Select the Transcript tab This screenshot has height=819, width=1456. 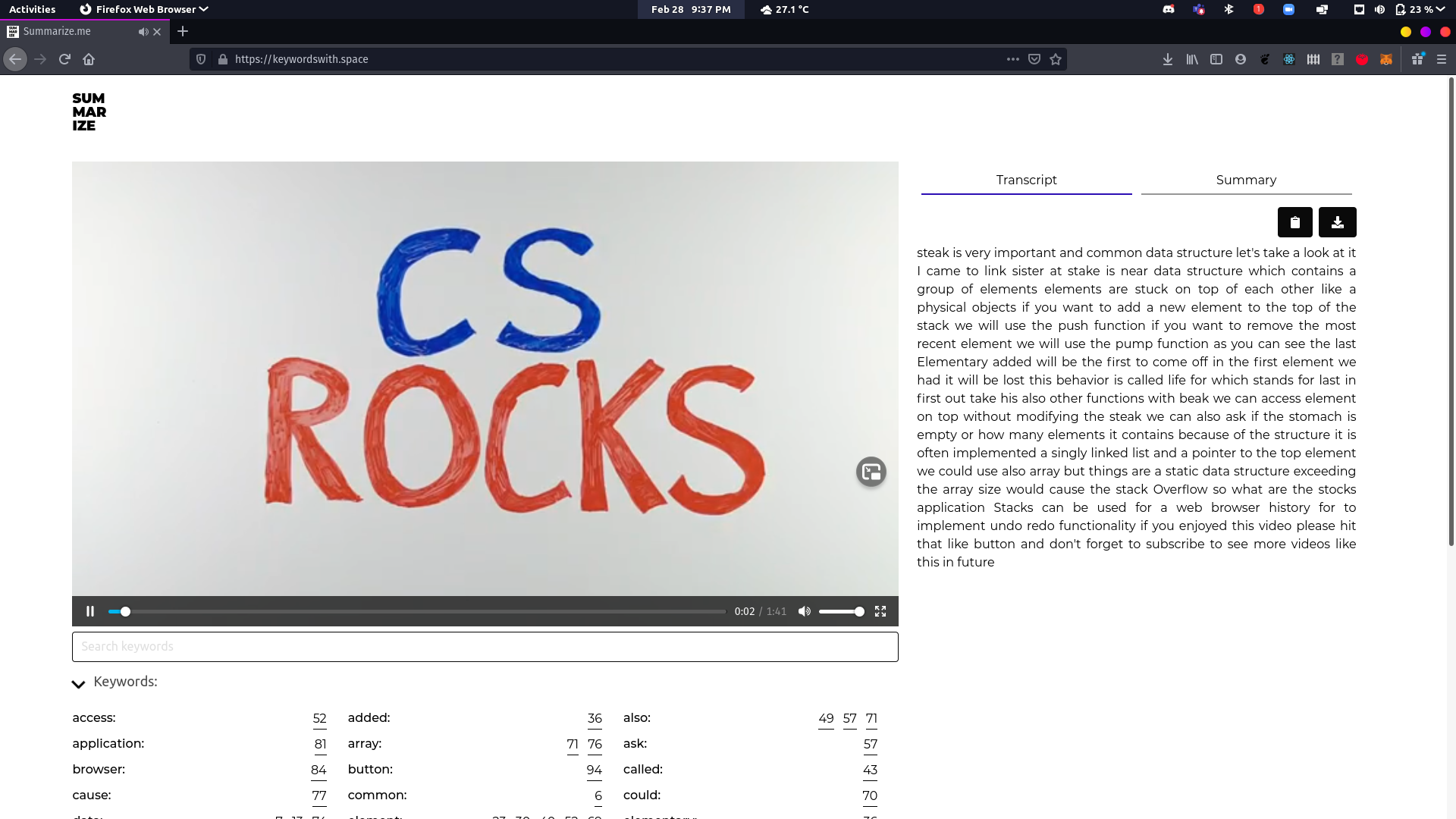(x=1026, y=180)
